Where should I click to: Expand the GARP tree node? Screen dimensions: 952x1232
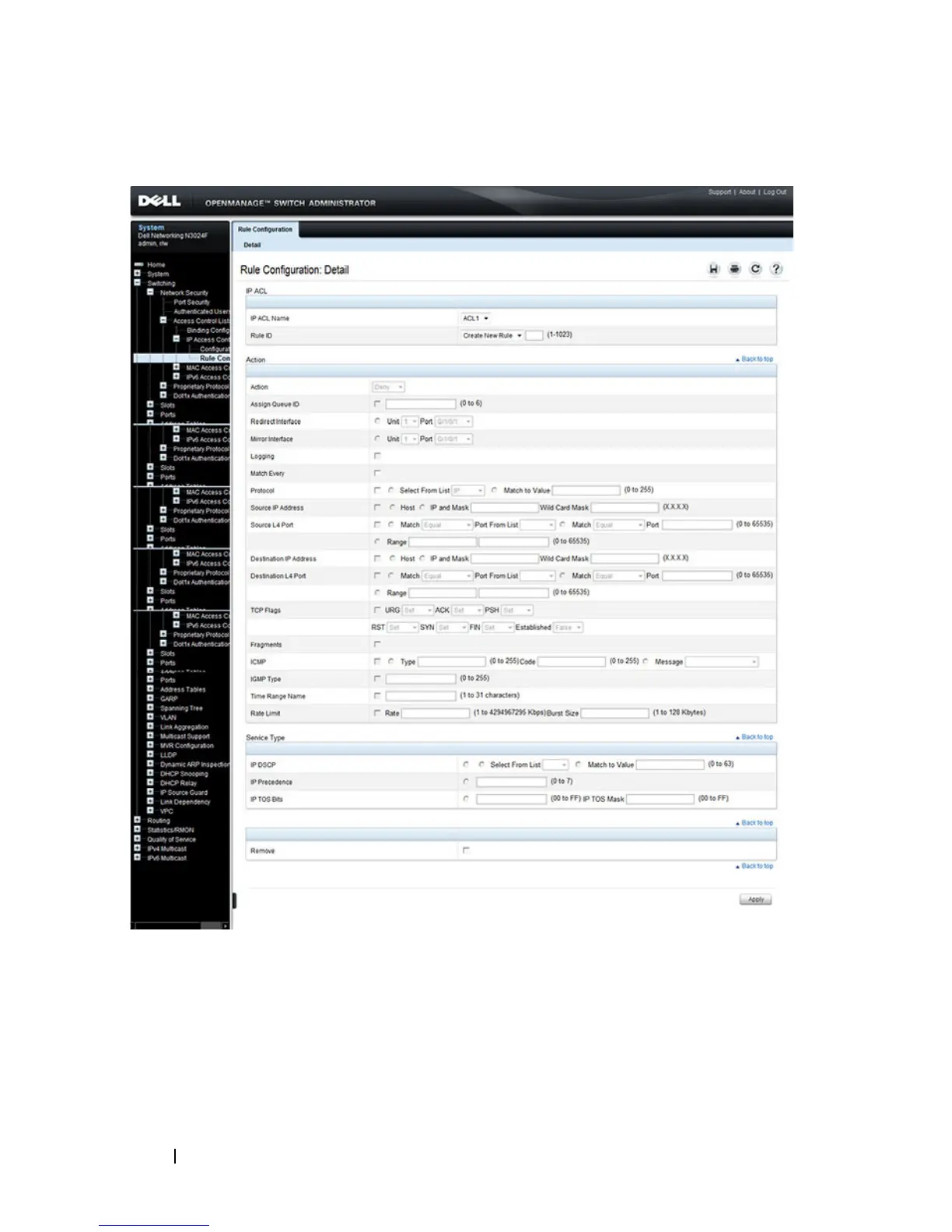150,698
